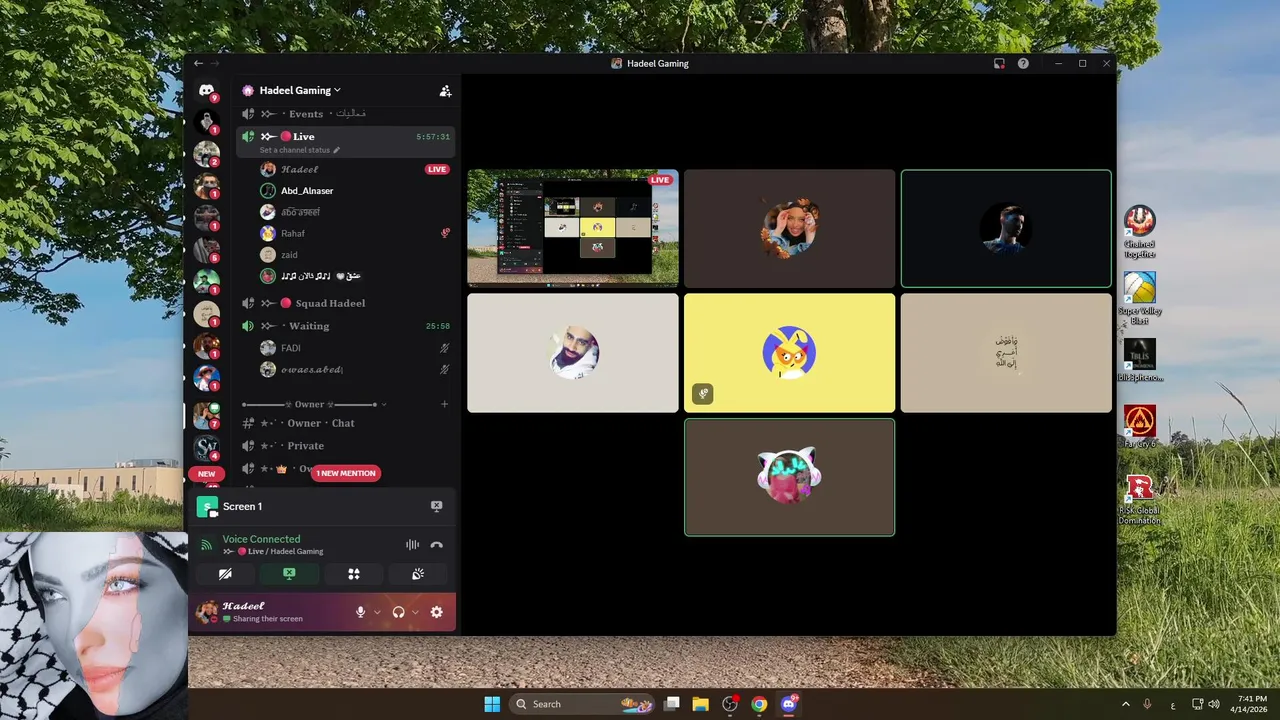Open the Owner Chat text channel
Image resolution: width=1280 pixels, height=720 pixels.
(346, 423)
